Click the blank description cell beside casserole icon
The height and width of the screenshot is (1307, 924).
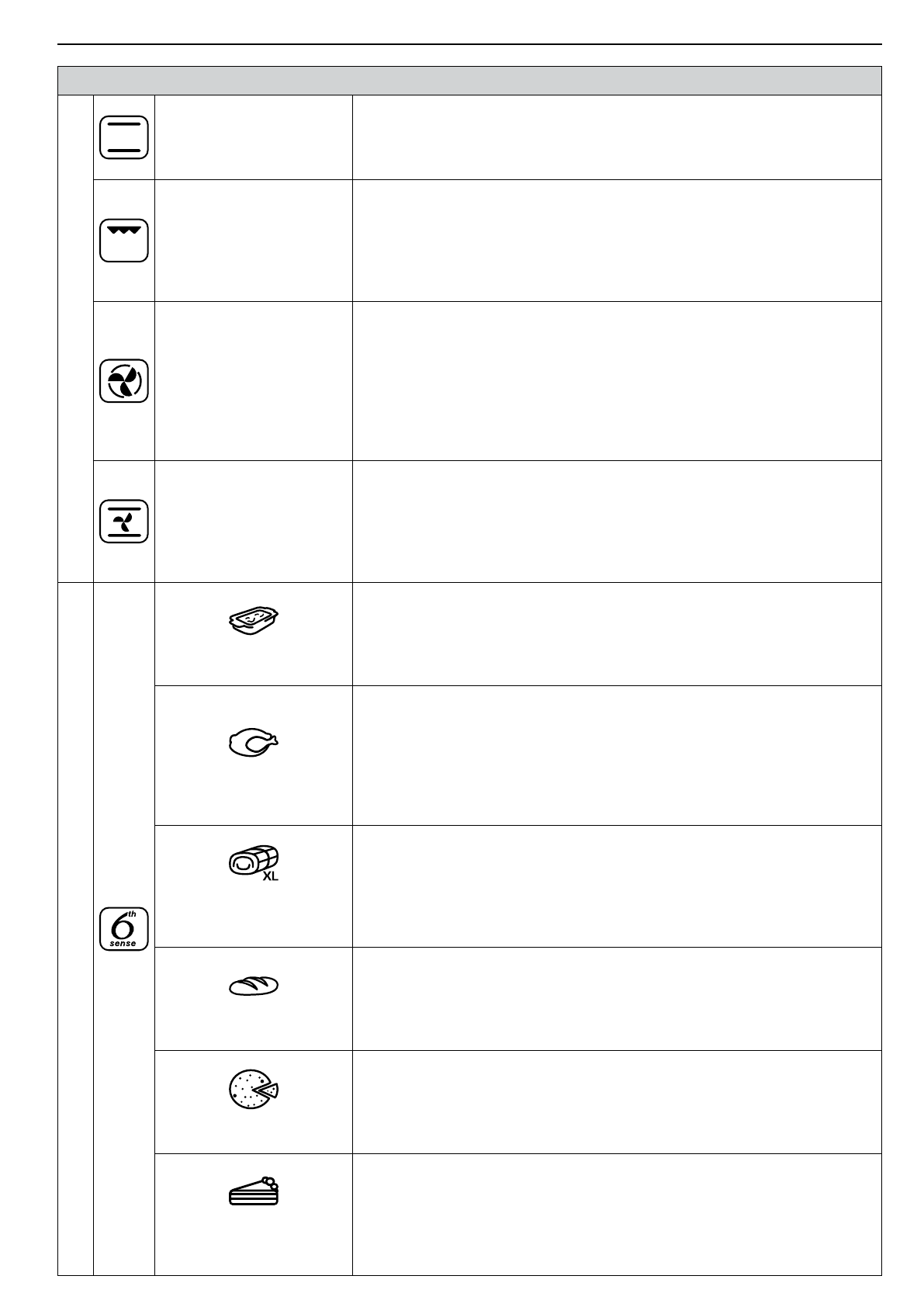pyautogui.click(x=617, y=633)
